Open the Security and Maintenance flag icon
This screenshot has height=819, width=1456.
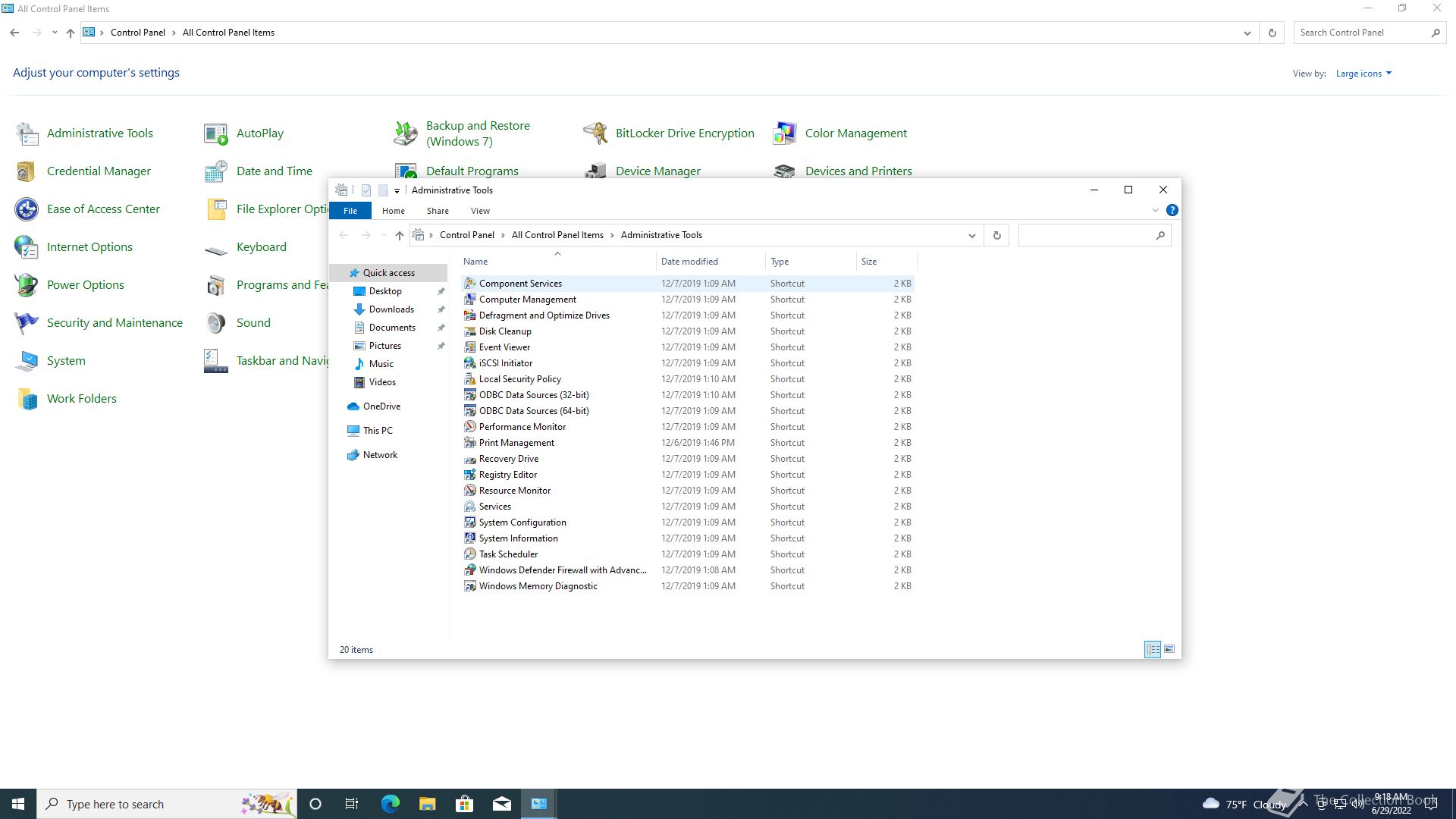[27, 323]
